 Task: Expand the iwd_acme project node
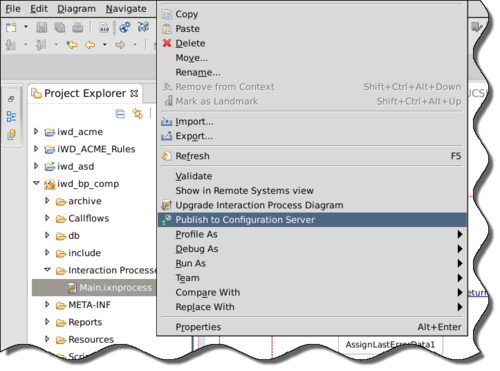[x=36, y=132]
